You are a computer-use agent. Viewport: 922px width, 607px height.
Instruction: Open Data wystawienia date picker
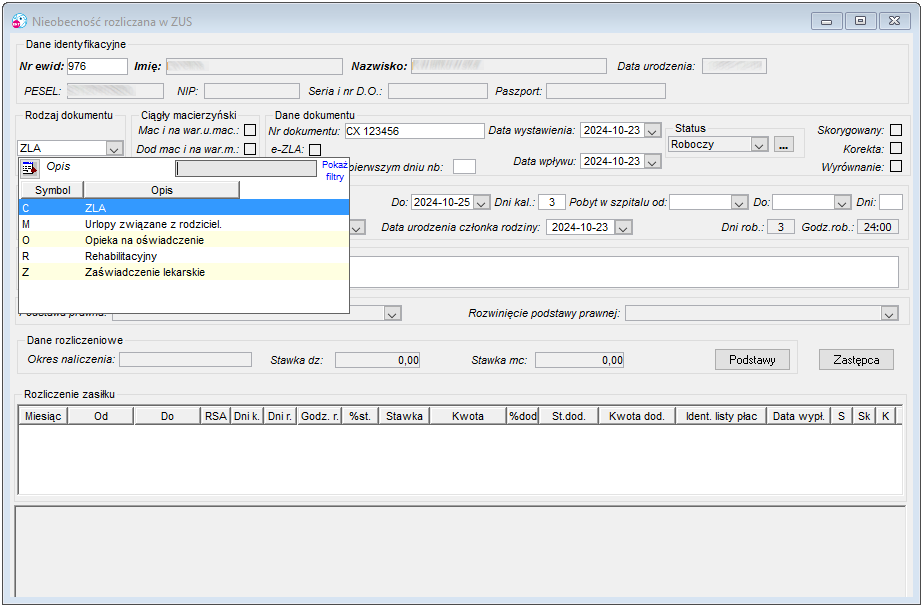pyautogui.click(x=652, y=131)
